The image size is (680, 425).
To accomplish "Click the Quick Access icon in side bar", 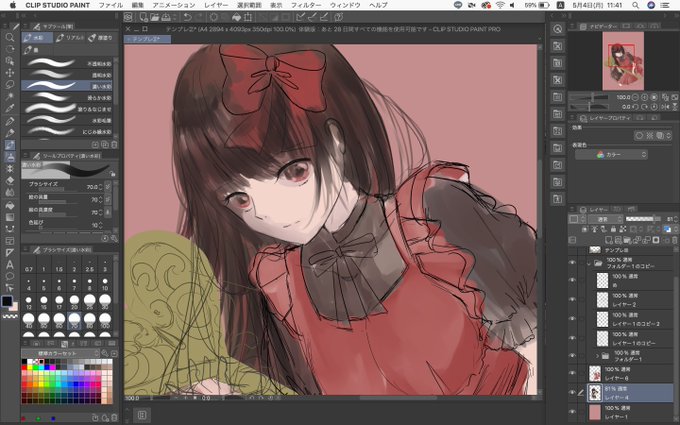I will point(557,29).
